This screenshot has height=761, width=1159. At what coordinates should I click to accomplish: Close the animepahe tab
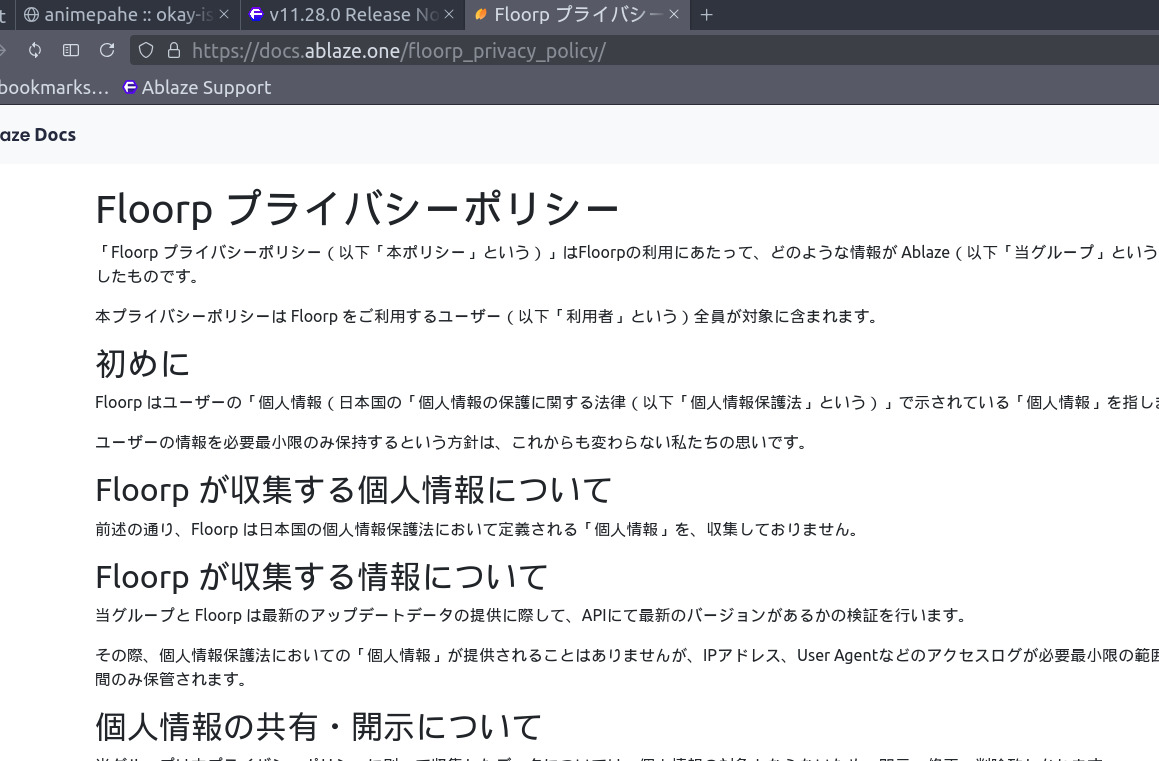tap(224, 14)
